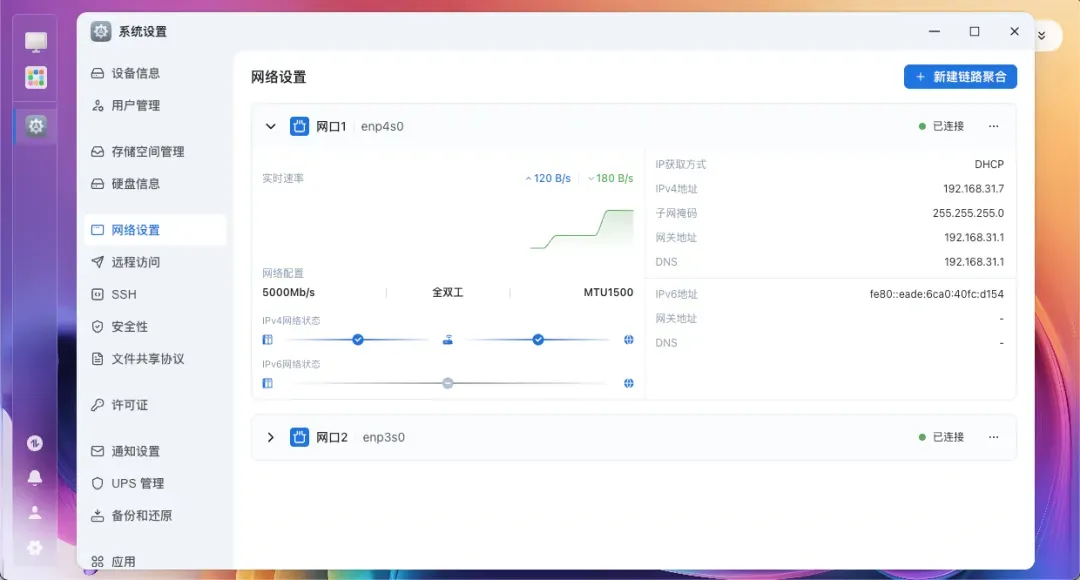Viewport: 1080px width, 580px height.
Task: Click the 网口2 ethernet port icon
Action: (x=299, y=437)
